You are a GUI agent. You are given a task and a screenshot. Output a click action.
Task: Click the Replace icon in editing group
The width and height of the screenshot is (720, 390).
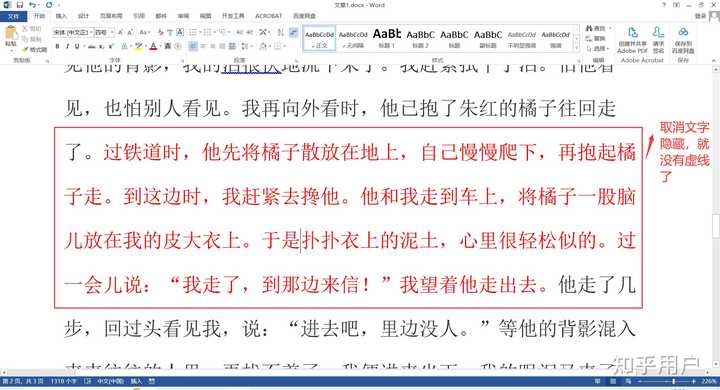590,39
